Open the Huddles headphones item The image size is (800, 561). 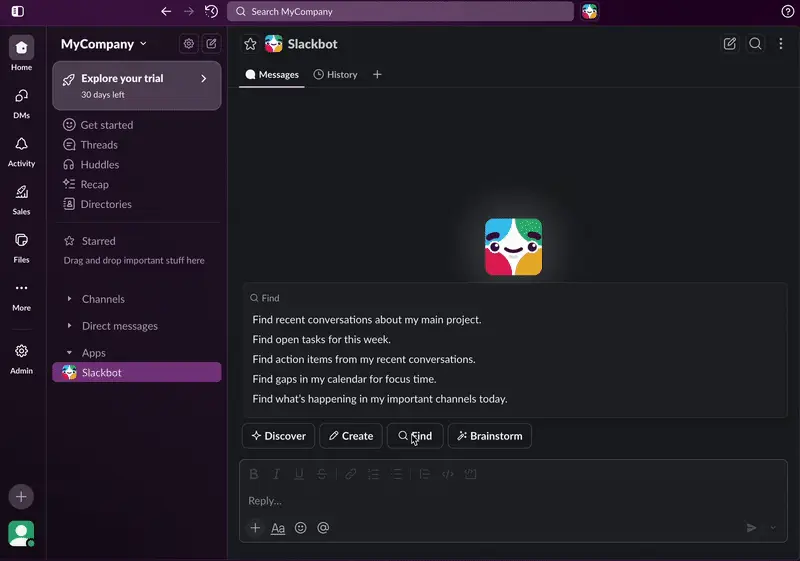click(99, 165)
